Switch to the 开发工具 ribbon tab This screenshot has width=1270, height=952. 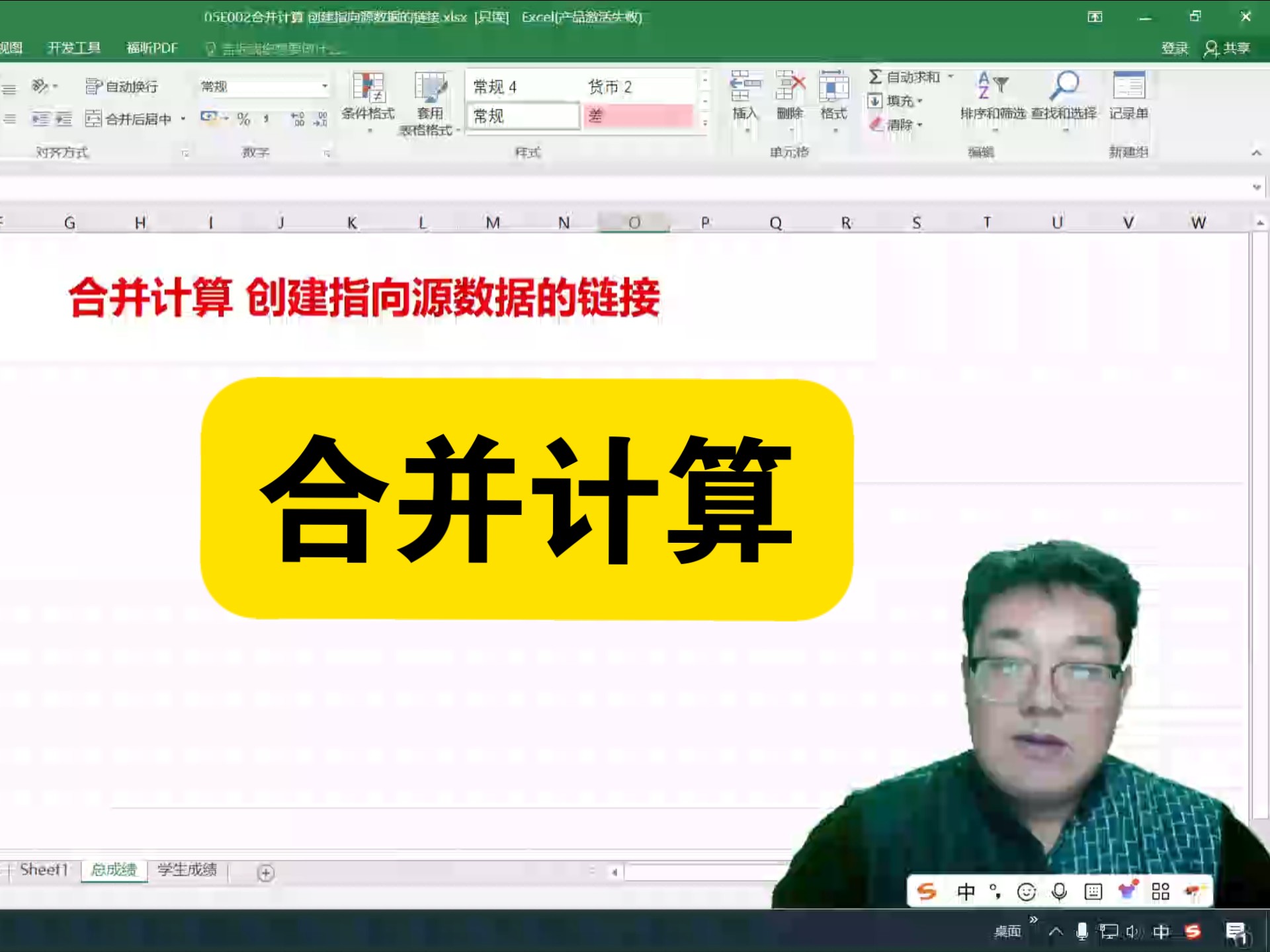point(73,48)
